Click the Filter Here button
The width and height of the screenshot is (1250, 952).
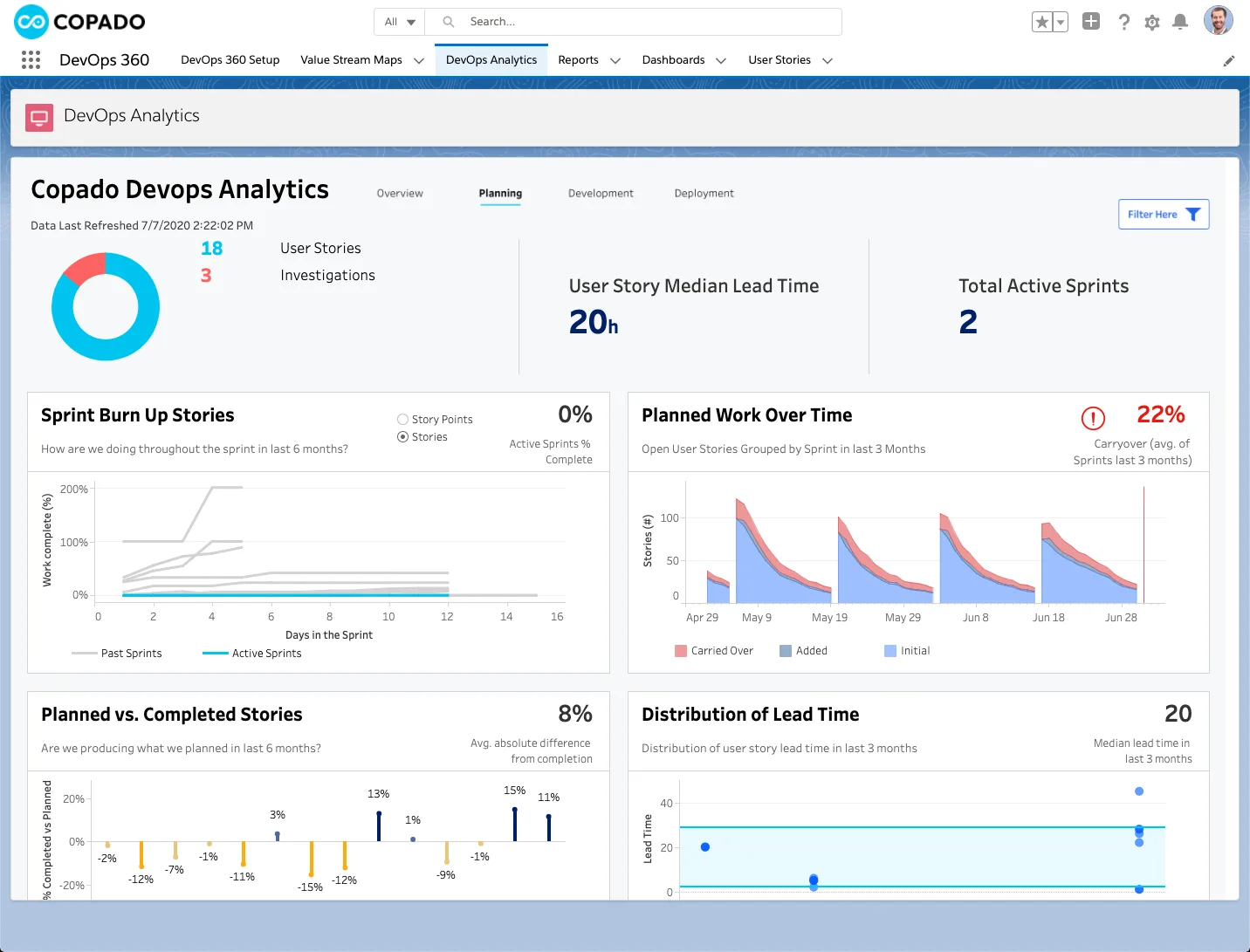click(x=1164, y=215)
